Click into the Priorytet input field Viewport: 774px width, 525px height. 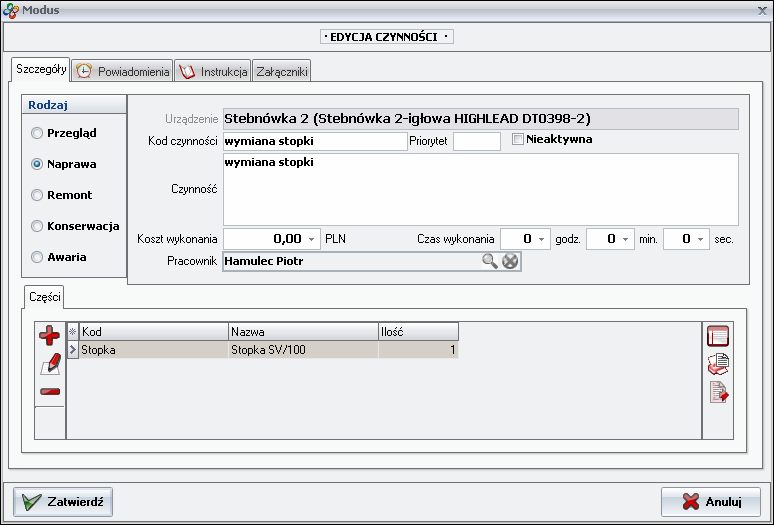tap(476, 141)
